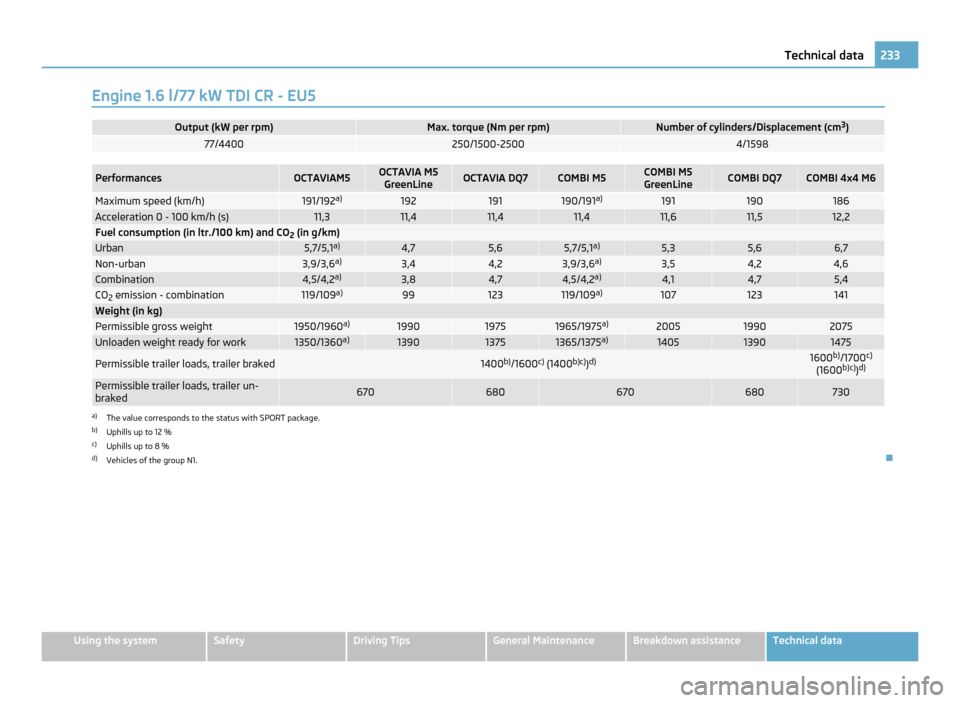Open the Driving Tips section tab
This screenshot has width=960, height=703.
[x=416, y=646]
